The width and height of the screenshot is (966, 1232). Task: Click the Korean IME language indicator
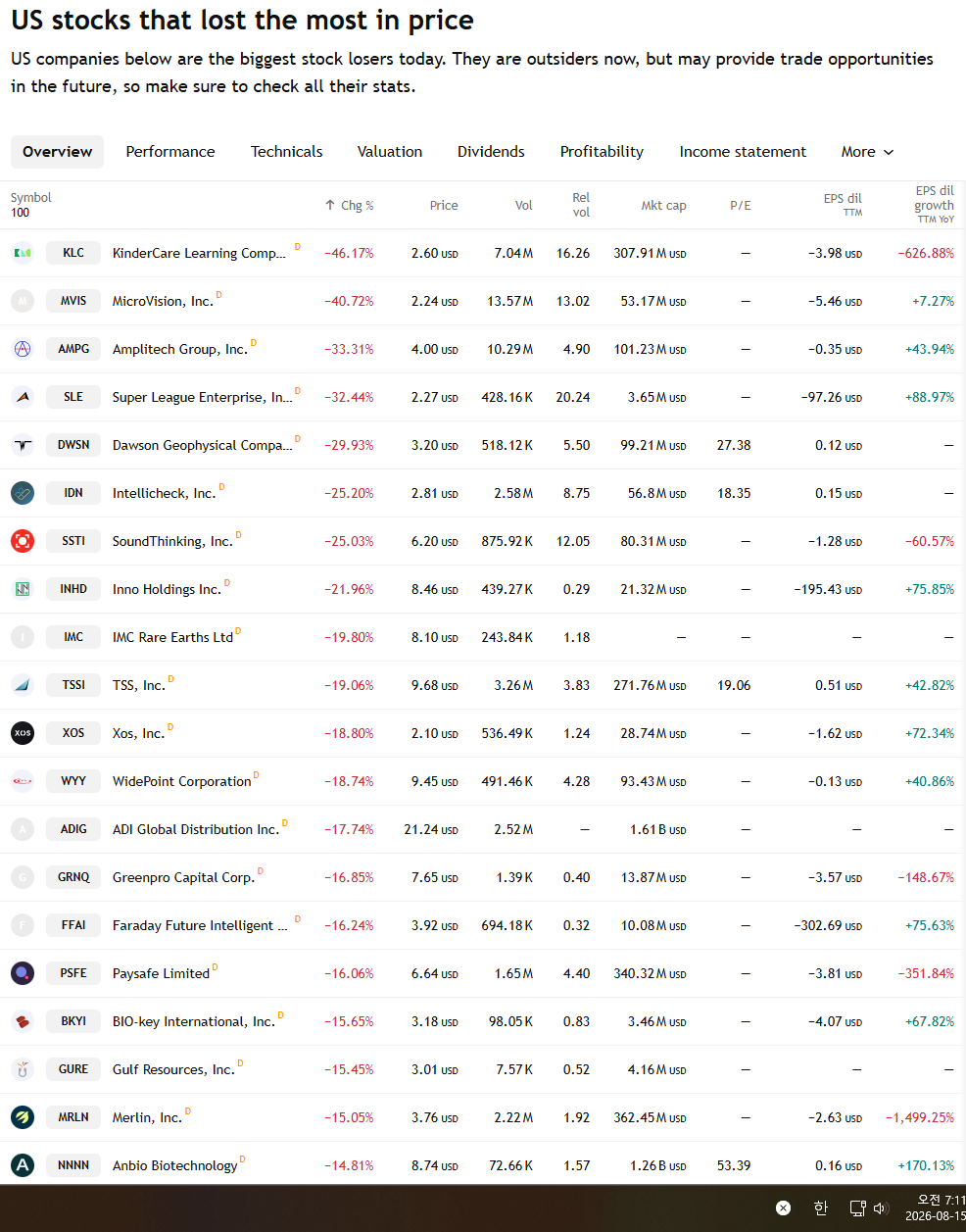821,1208
